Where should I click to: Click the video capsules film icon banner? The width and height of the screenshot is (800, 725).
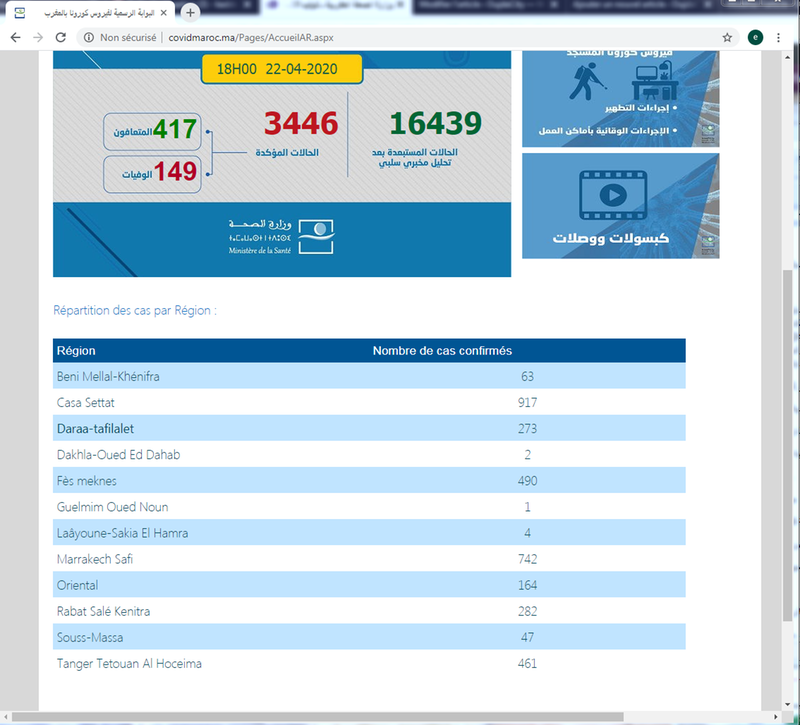[x=620, y=205]
